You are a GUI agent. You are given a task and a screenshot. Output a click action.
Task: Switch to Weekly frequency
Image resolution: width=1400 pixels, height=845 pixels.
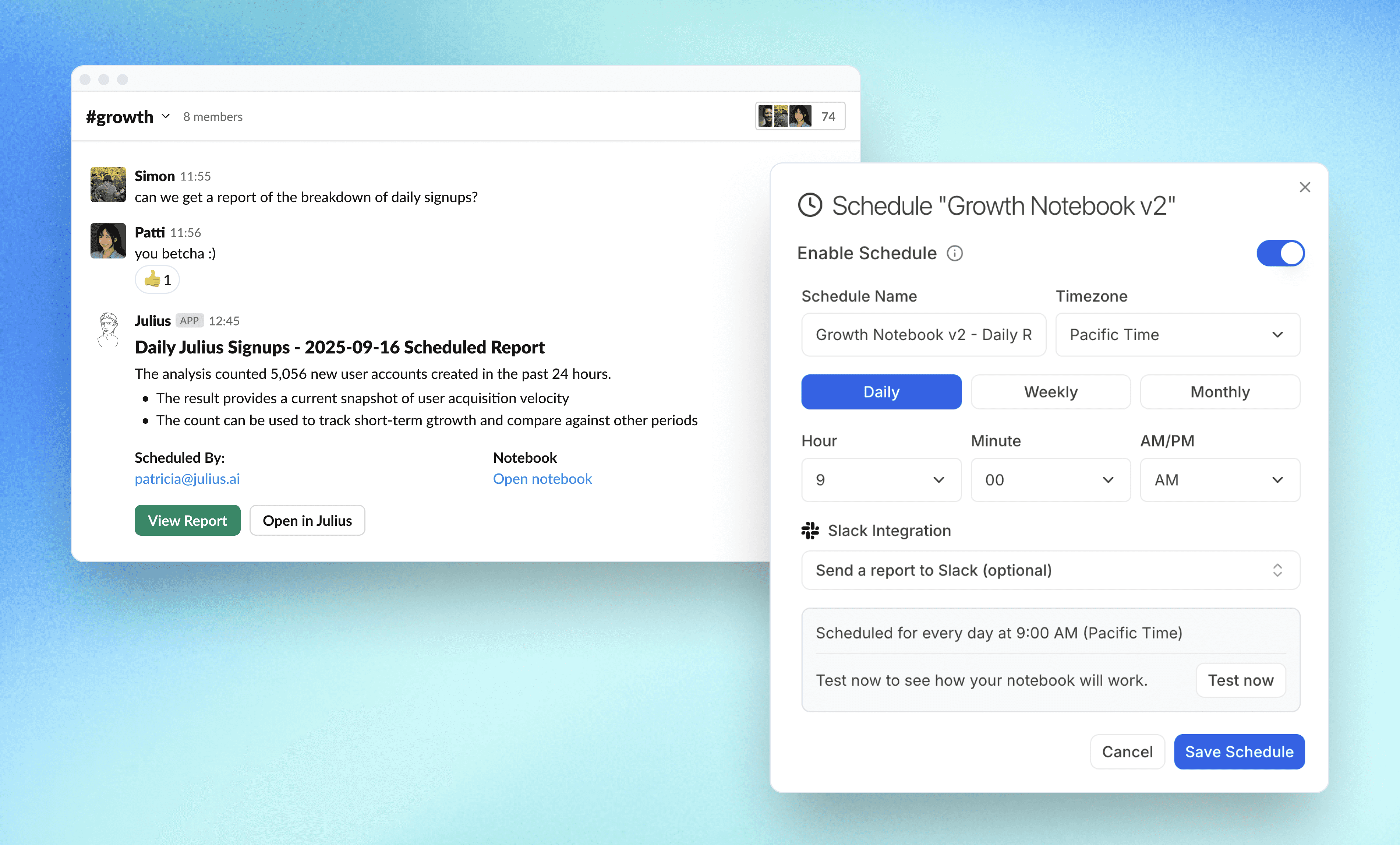[1051, 392]
